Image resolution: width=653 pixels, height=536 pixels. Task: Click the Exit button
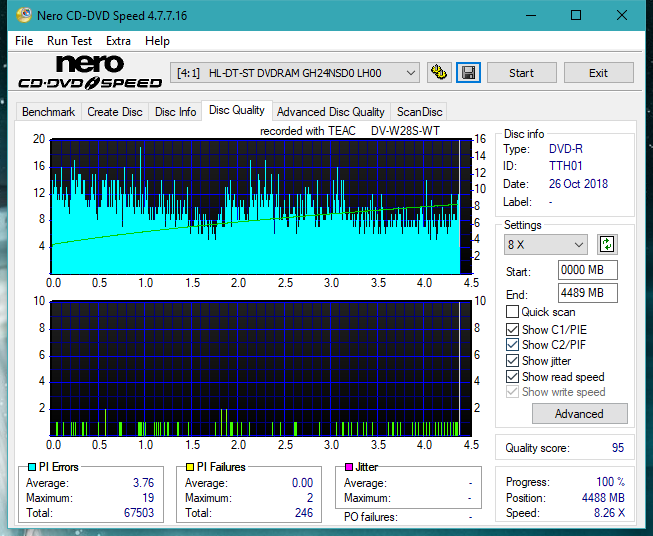pos(598,73)
